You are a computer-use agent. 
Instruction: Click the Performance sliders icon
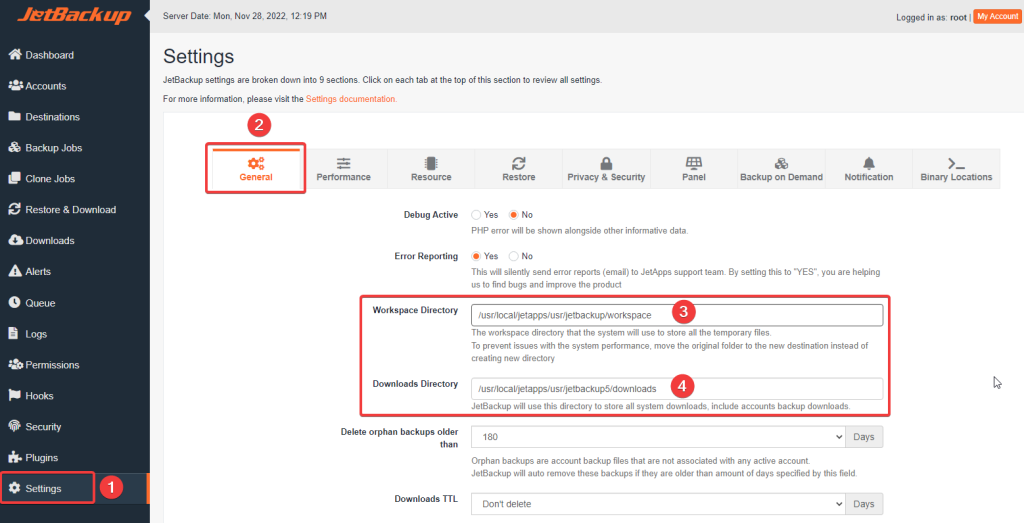[x=344, y=163]
